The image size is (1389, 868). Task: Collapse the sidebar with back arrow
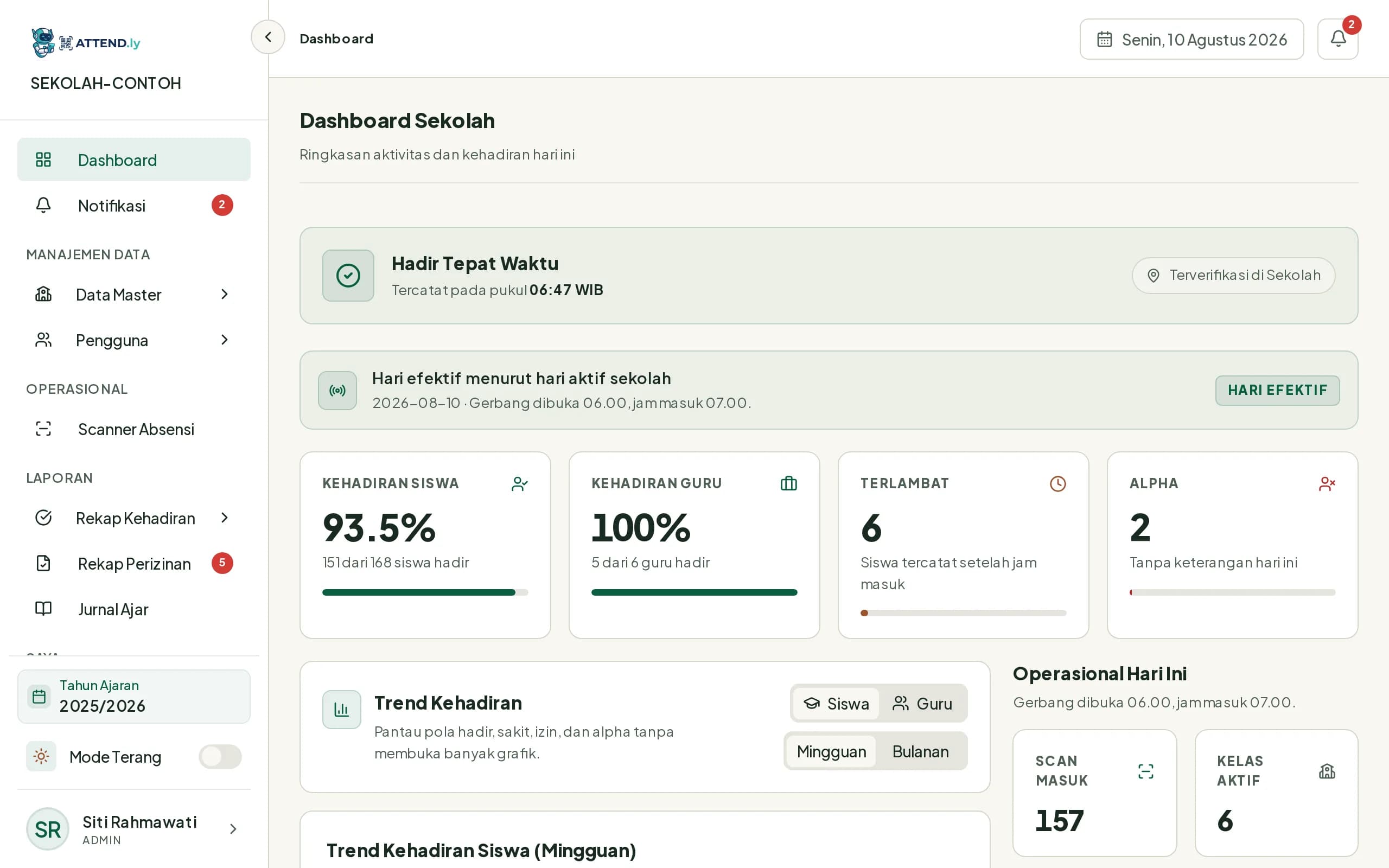tap(268, 37)
